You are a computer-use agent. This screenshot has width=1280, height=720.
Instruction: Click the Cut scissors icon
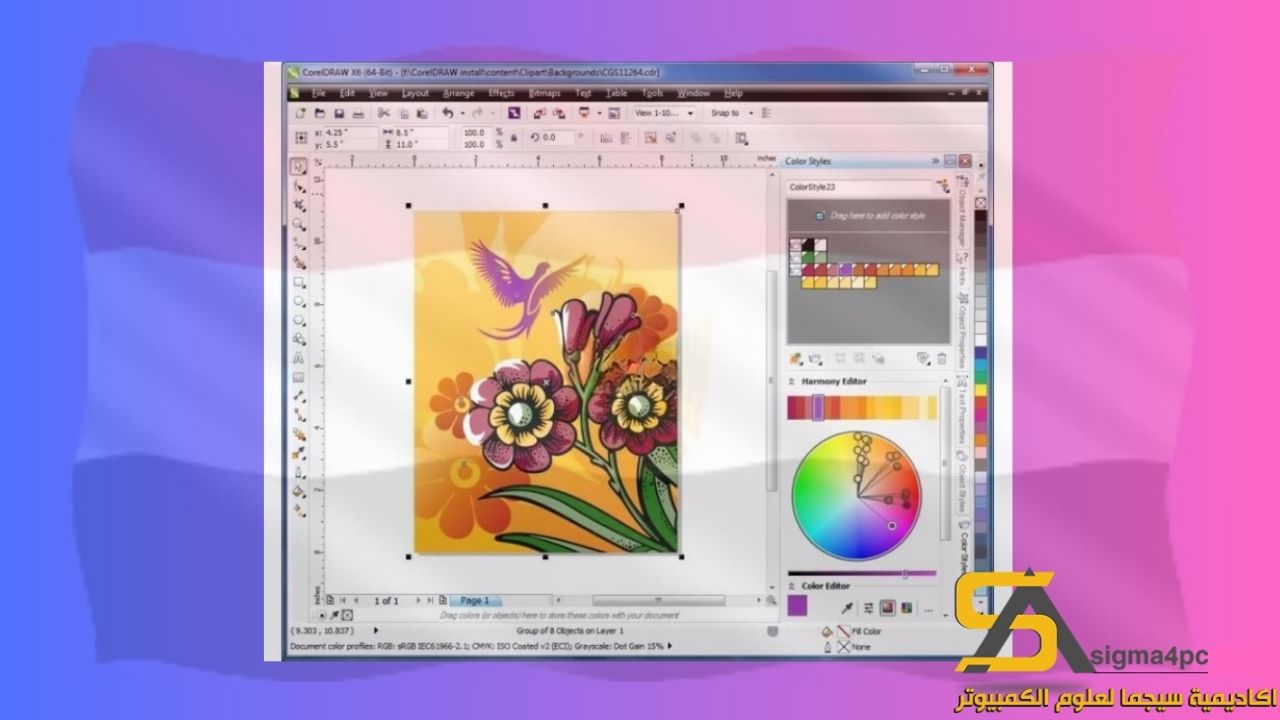click(x=383, y=113)
